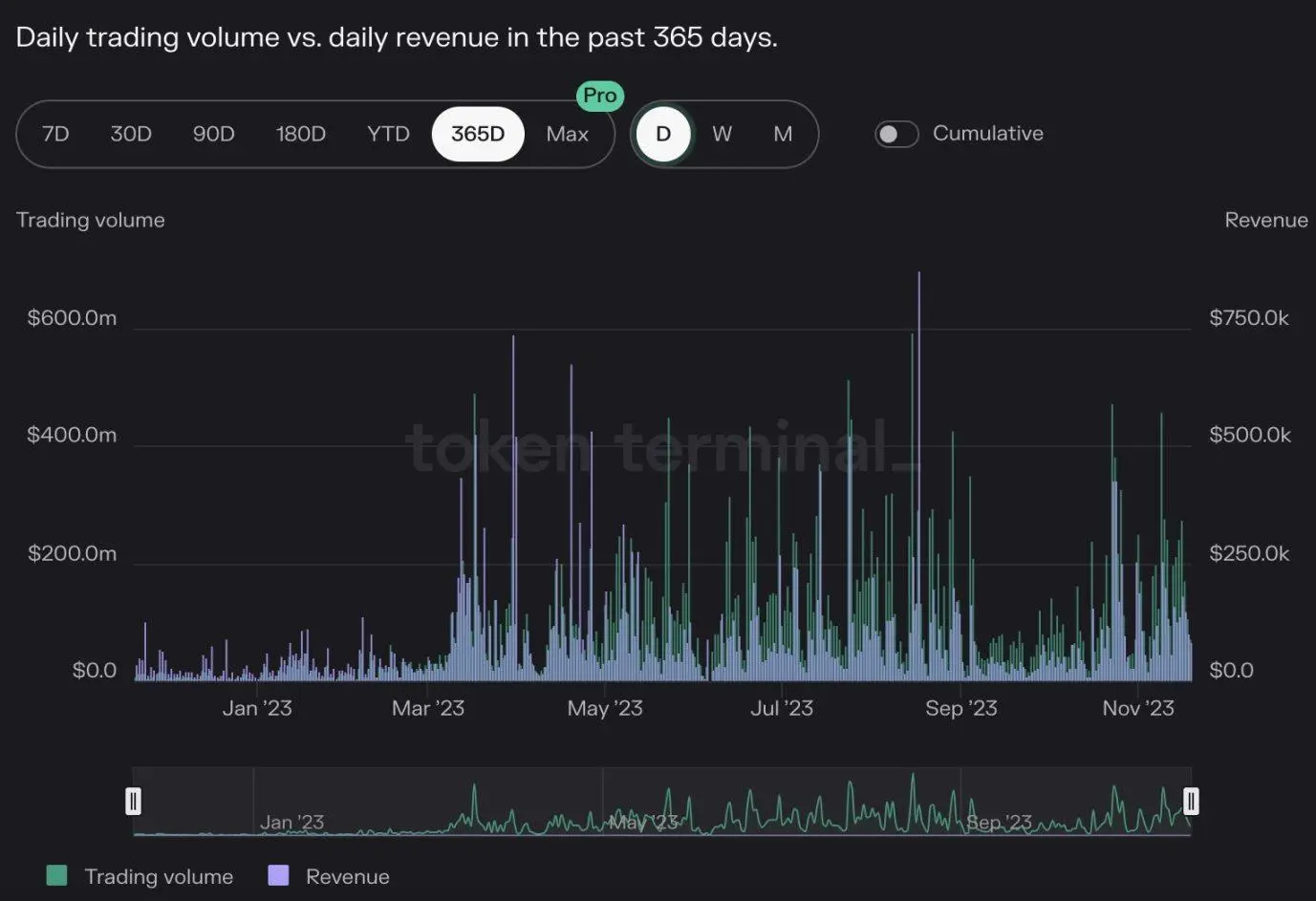Switch to YTD range

(388, 134)
